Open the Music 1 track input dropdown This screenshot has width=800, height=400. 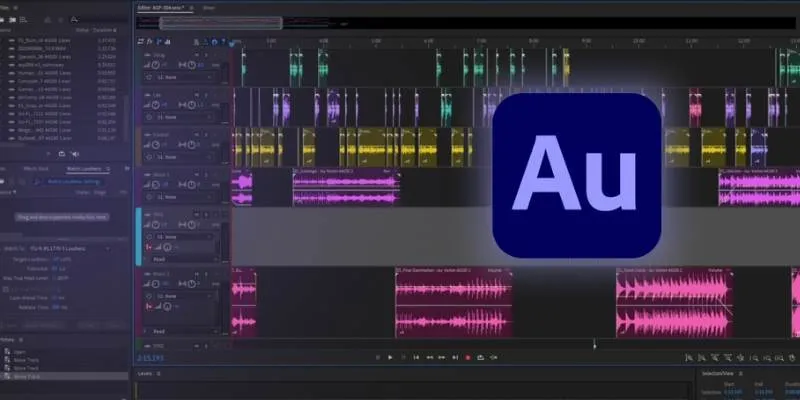[x=184, y=196]
